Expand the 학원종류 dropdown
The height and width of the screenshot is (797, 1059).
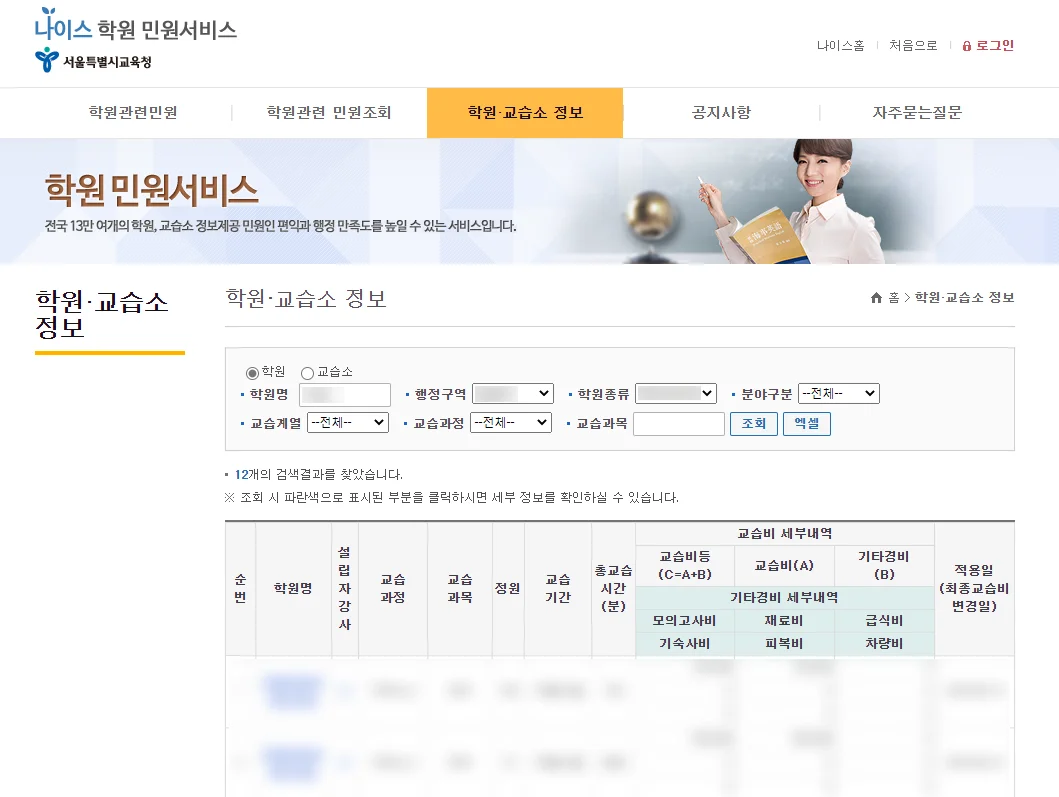676,394
